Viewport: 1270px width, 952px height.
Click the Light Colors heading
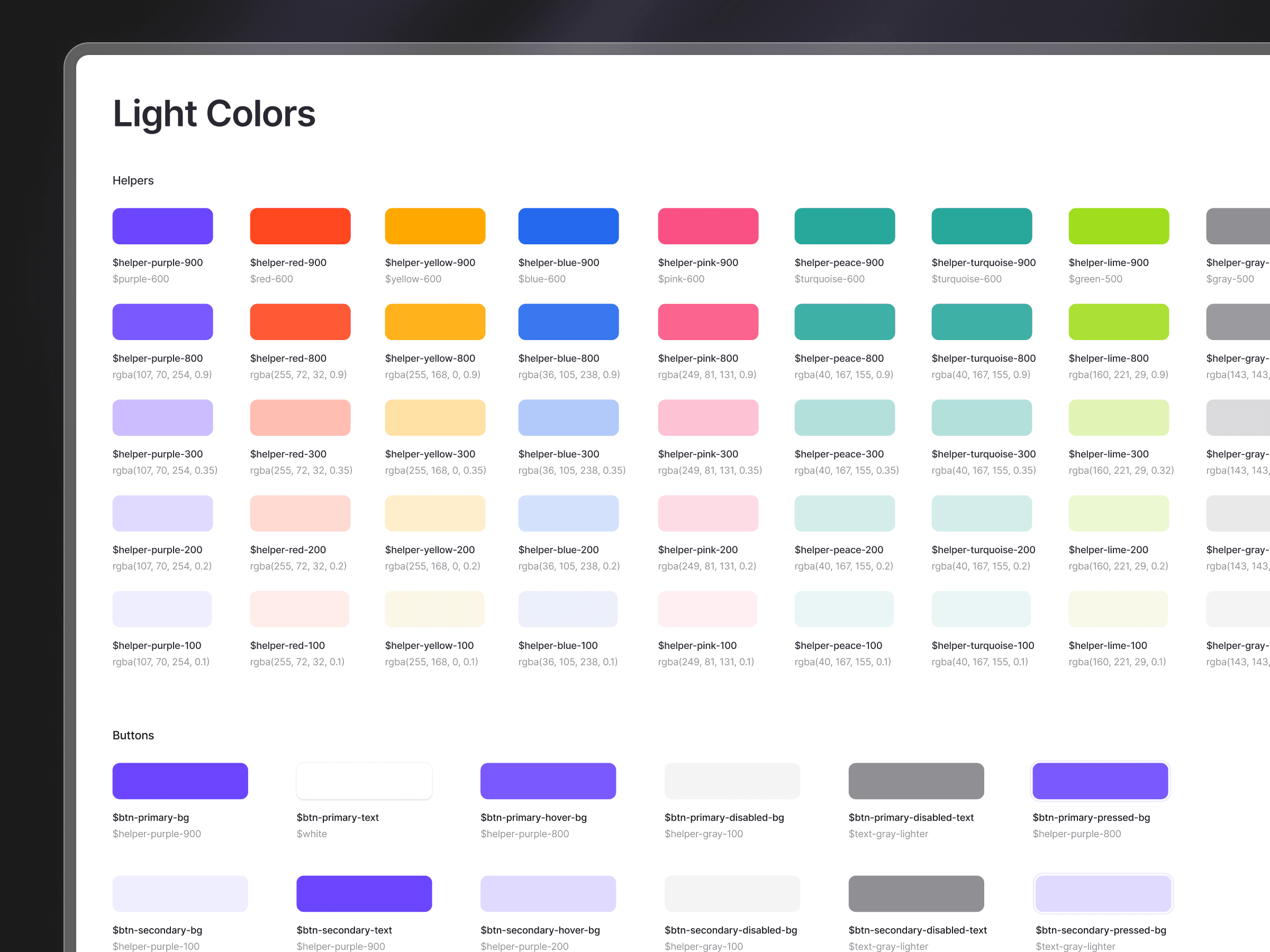pyautogui.click(x=214, y=114)
